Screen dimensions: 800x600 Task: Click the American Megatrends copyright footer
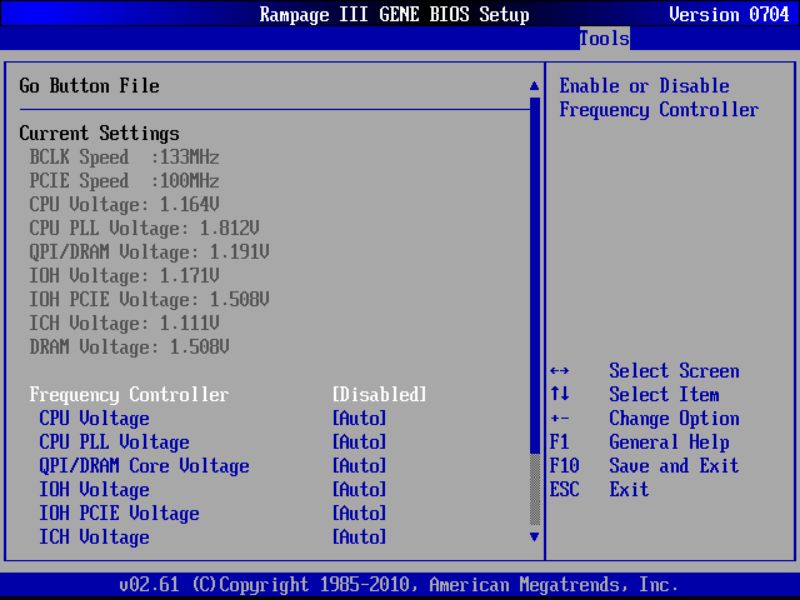pos(399,584)
